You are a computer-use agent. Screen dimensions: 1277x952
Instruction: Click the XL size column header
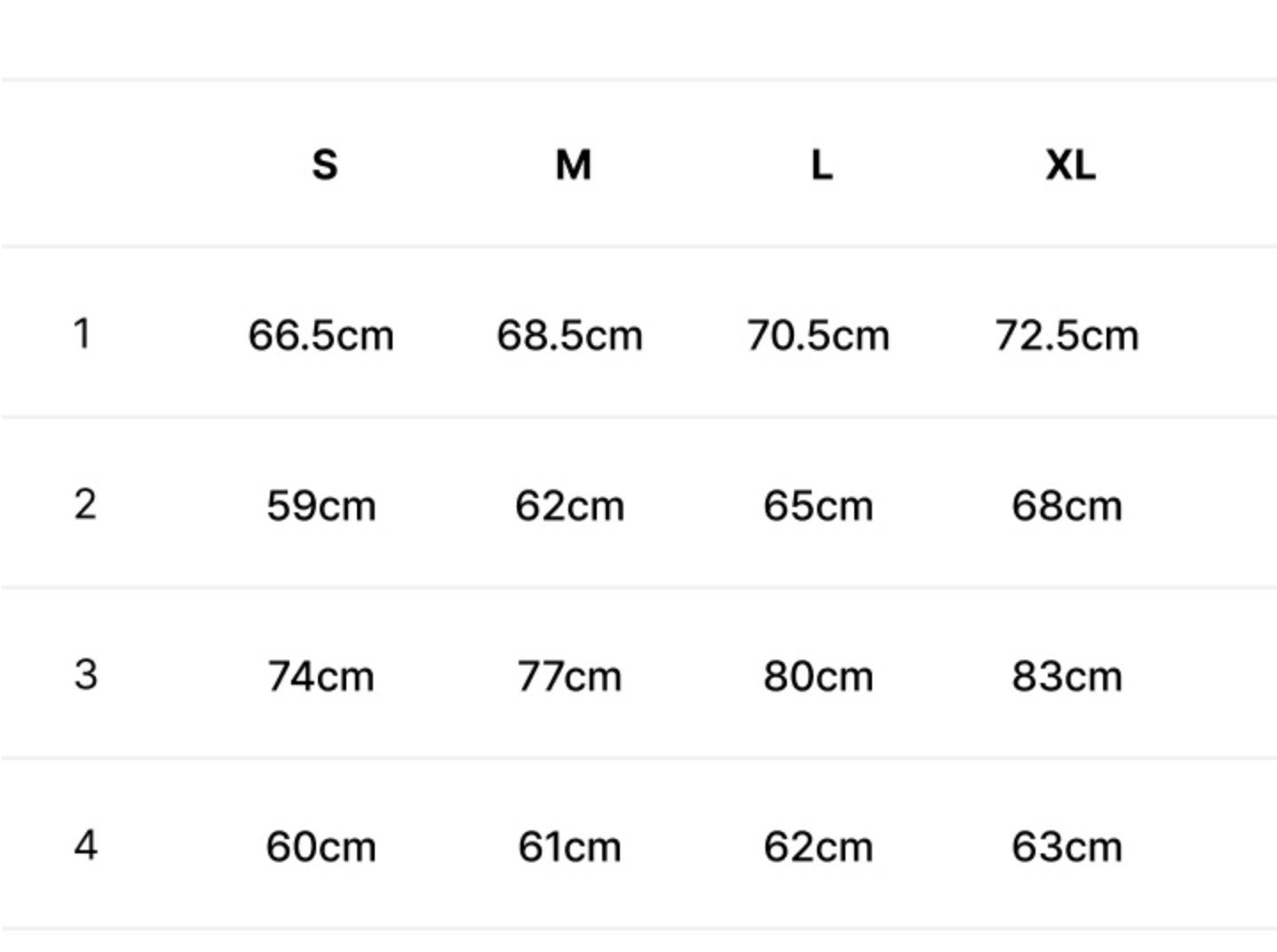click(x=1070, y=164)
